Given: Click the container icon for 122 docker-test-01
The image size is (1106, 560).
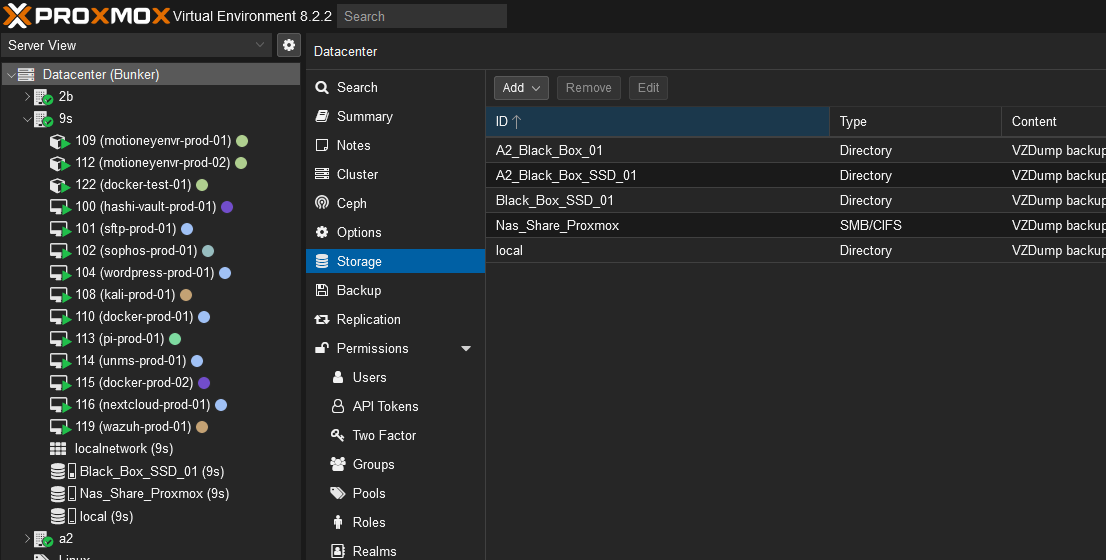Looking at the screenshot, I should pyautogui.click(x=59, y=185).
